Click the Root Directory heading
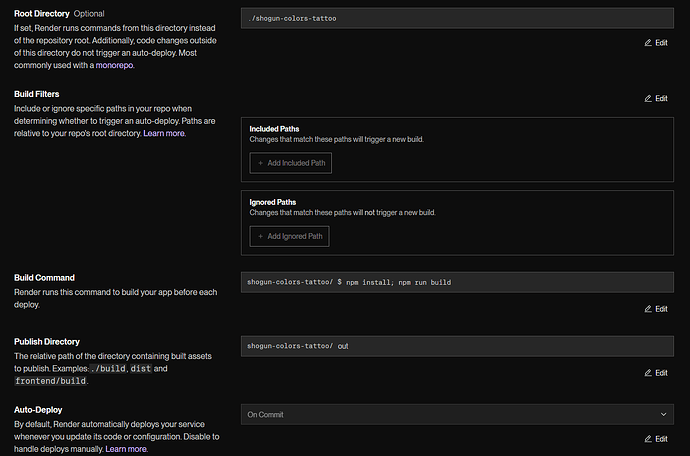Viewport: 690px width, 456px height. point(42,14)
